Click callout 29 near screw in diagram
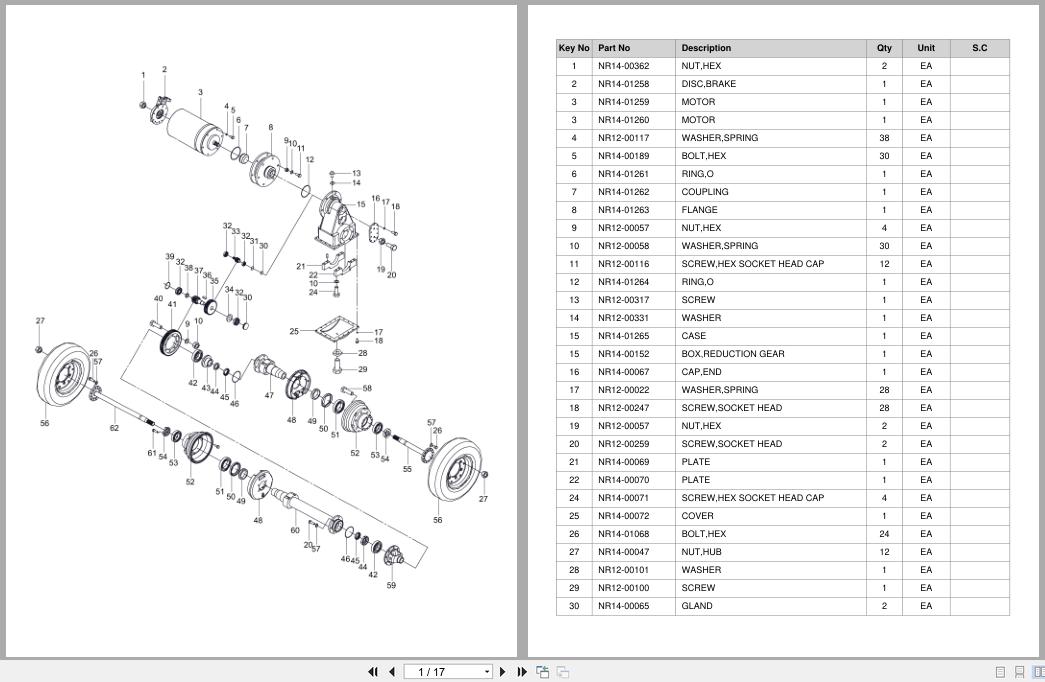The height and width of the screenshot is (682, 1045). [363, 369]
